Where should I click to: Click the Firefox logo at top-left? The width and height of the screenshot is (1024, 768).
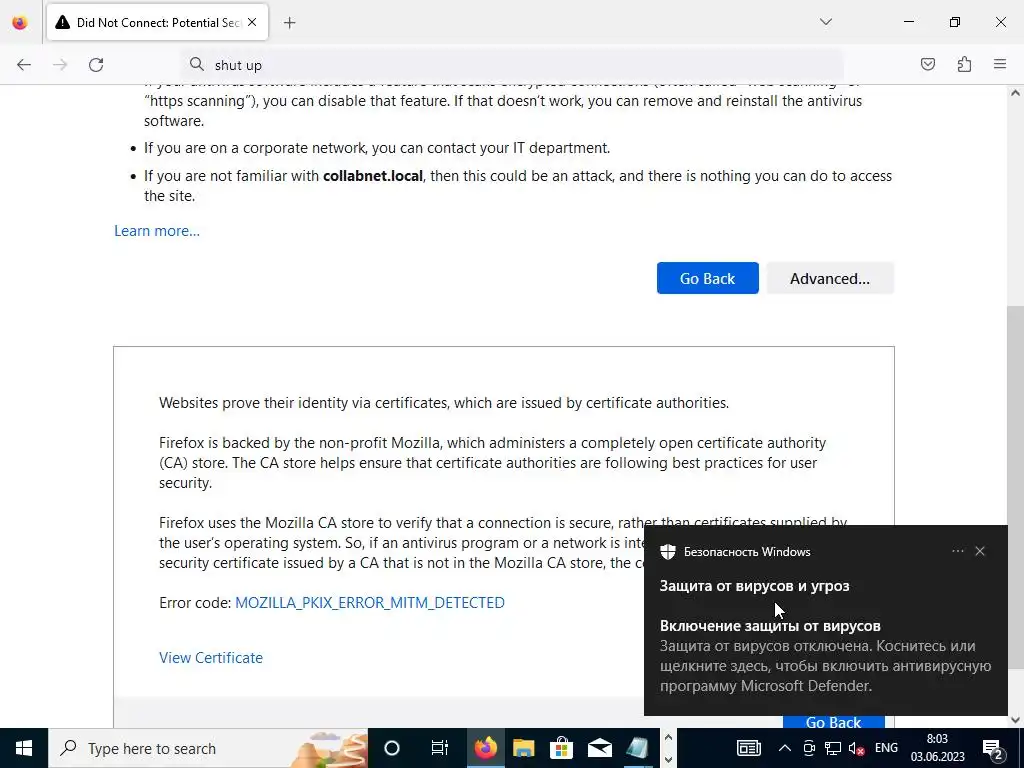pos(20,22)
